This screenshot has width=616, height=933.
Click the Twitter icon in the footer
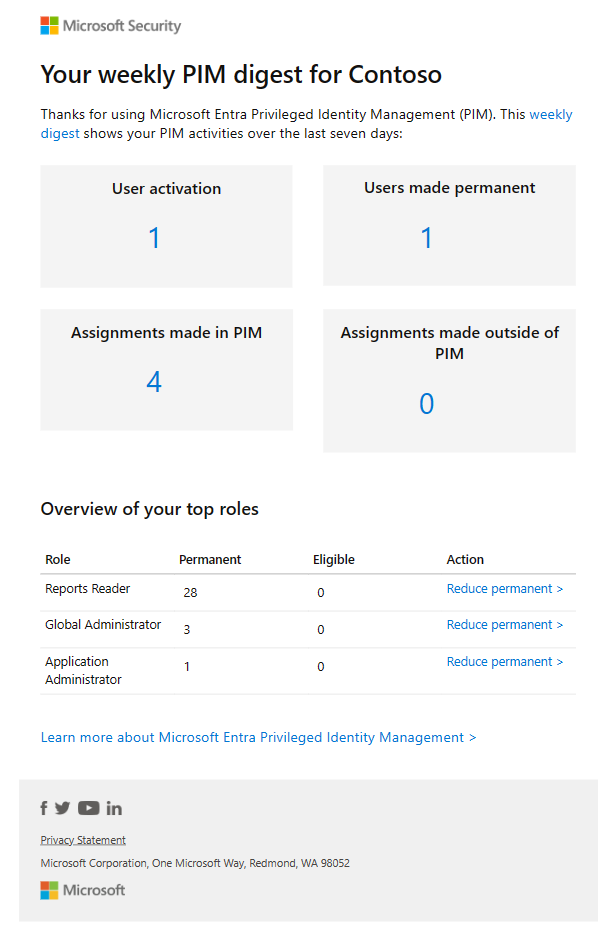62,808
